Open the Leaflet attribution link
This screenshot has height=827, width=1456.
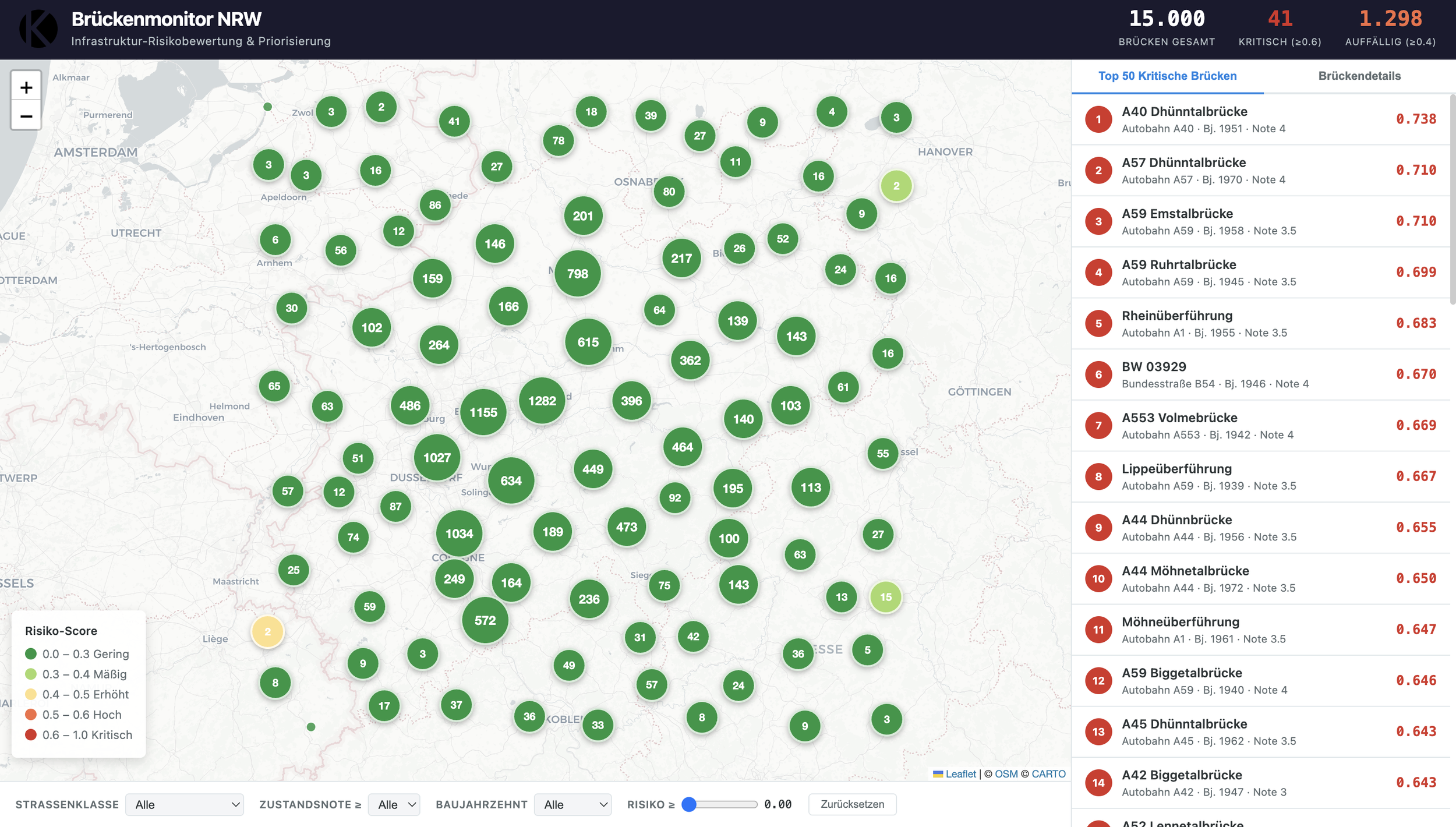pyautogui.click(x=960, y=774)
